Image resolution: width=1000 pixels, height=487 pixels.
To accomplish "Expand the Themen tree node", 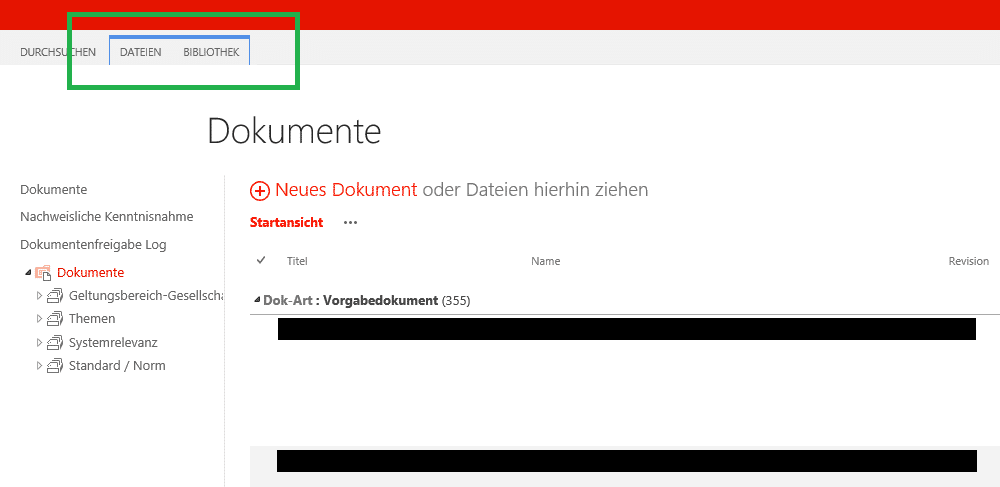I will click(x=40, y=319).
